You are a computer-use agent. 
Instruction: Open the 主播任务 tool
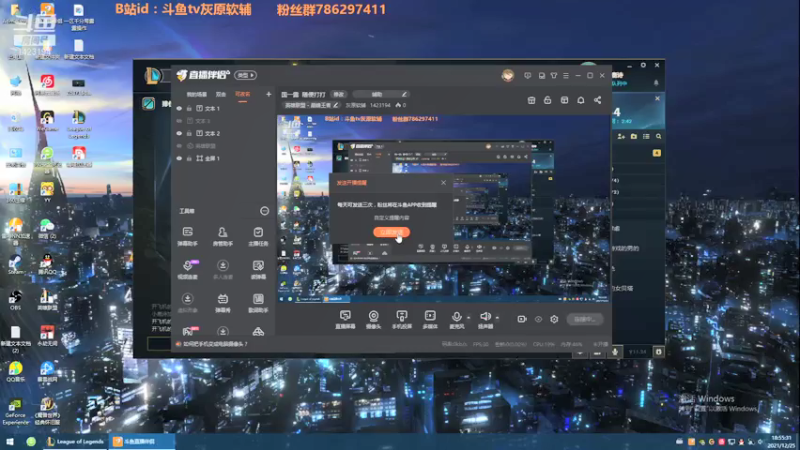pyautogui.click(x=258, y=236)
